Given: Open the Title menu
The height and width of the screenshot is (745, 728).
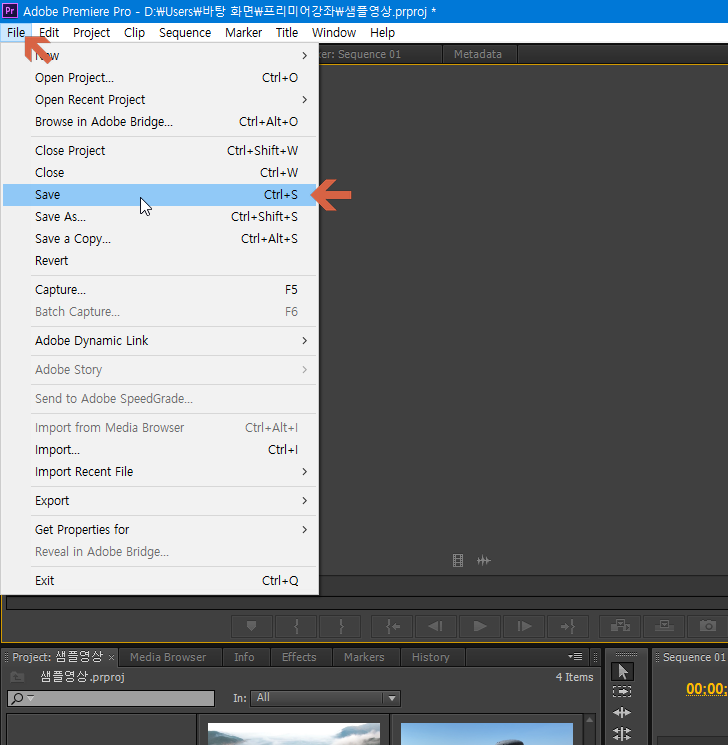Looking at the screenshot, I should (287, 33).
